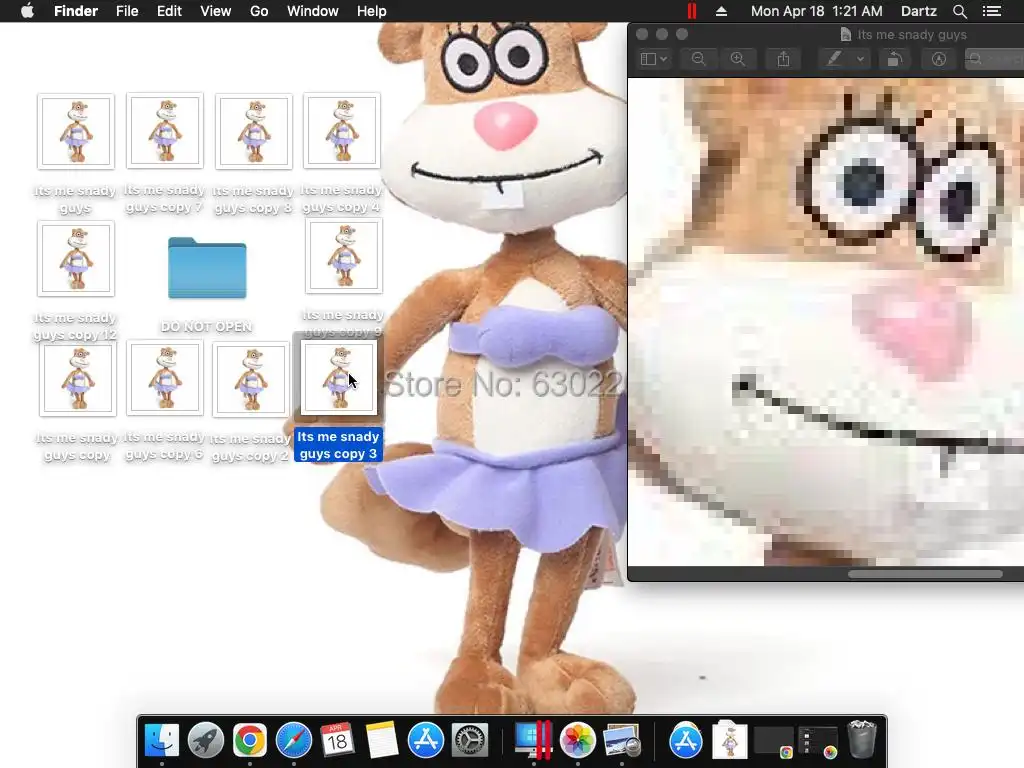Open the View menu

(x=216, y=11)
